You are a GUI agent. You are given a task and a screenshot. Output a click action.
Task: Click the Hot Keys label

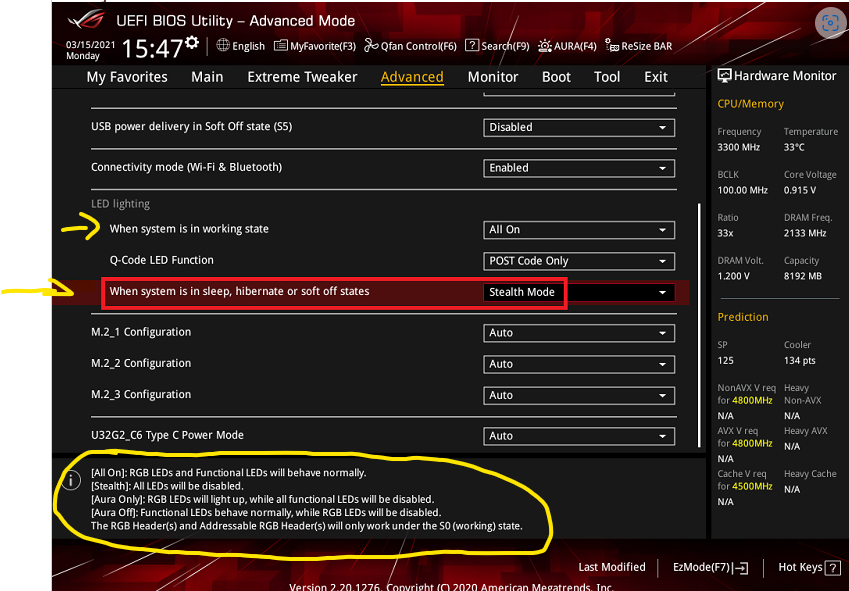coord(800,567)
